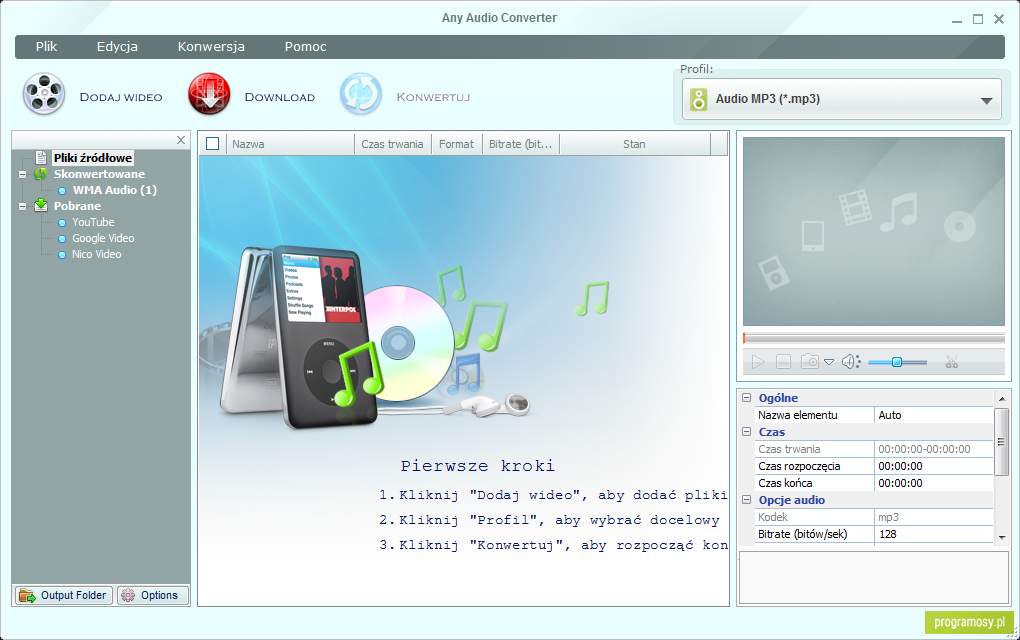This screenshot has height=640, width=1020.
Task: Click the Pierwsze kroki heading text
Action: 477,466
